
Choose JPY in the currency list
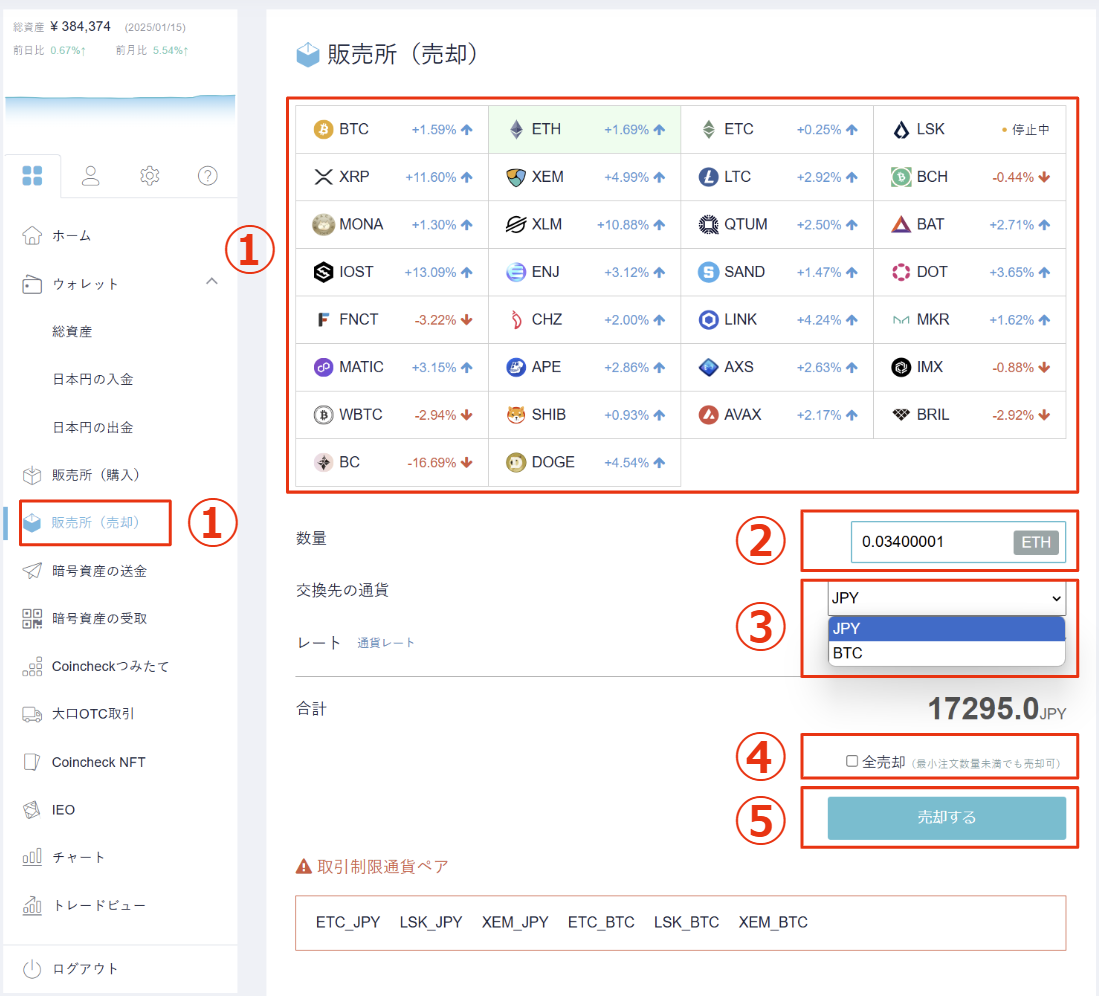(946, 629)
